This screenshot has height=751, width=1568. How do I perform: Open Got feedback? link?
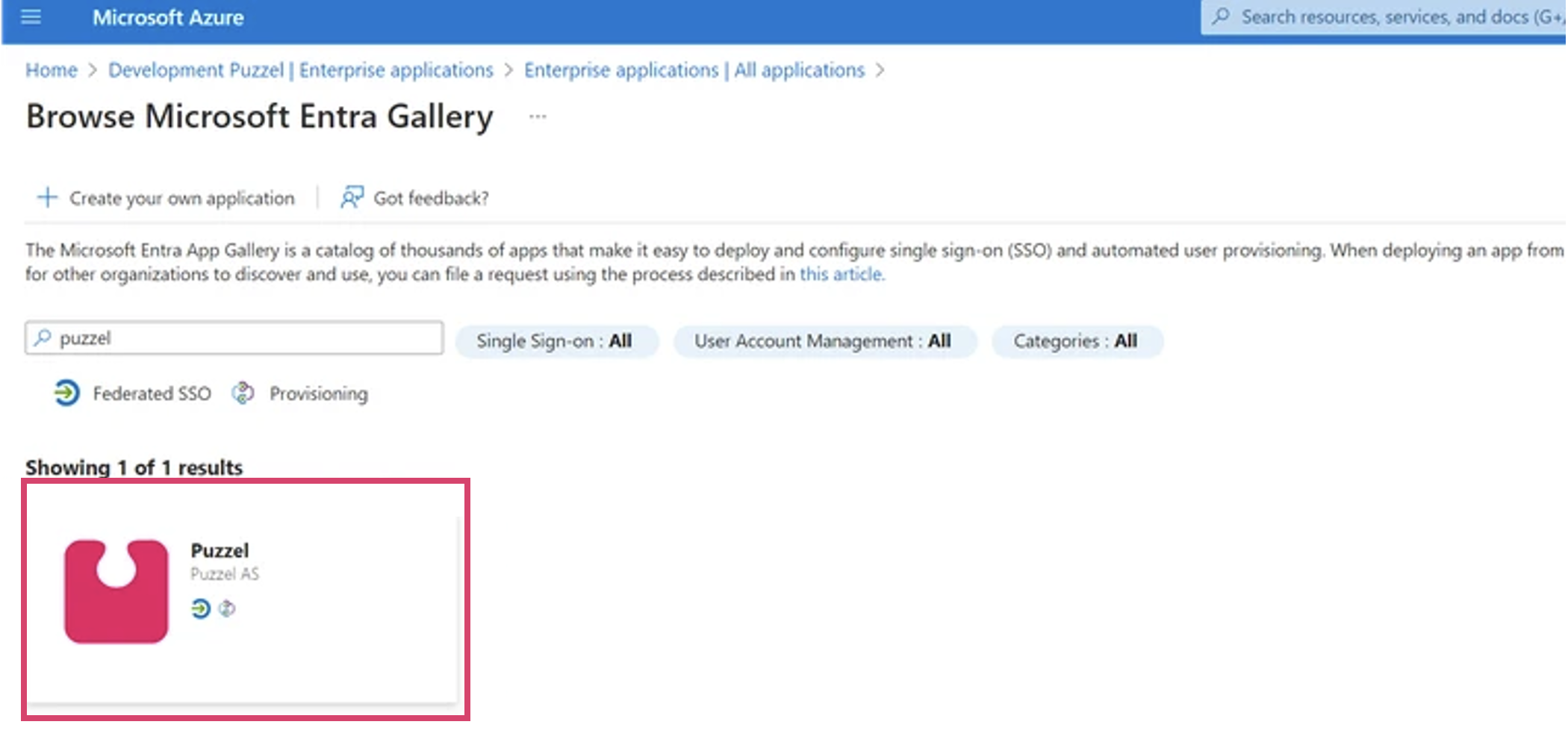click(431, 199)
